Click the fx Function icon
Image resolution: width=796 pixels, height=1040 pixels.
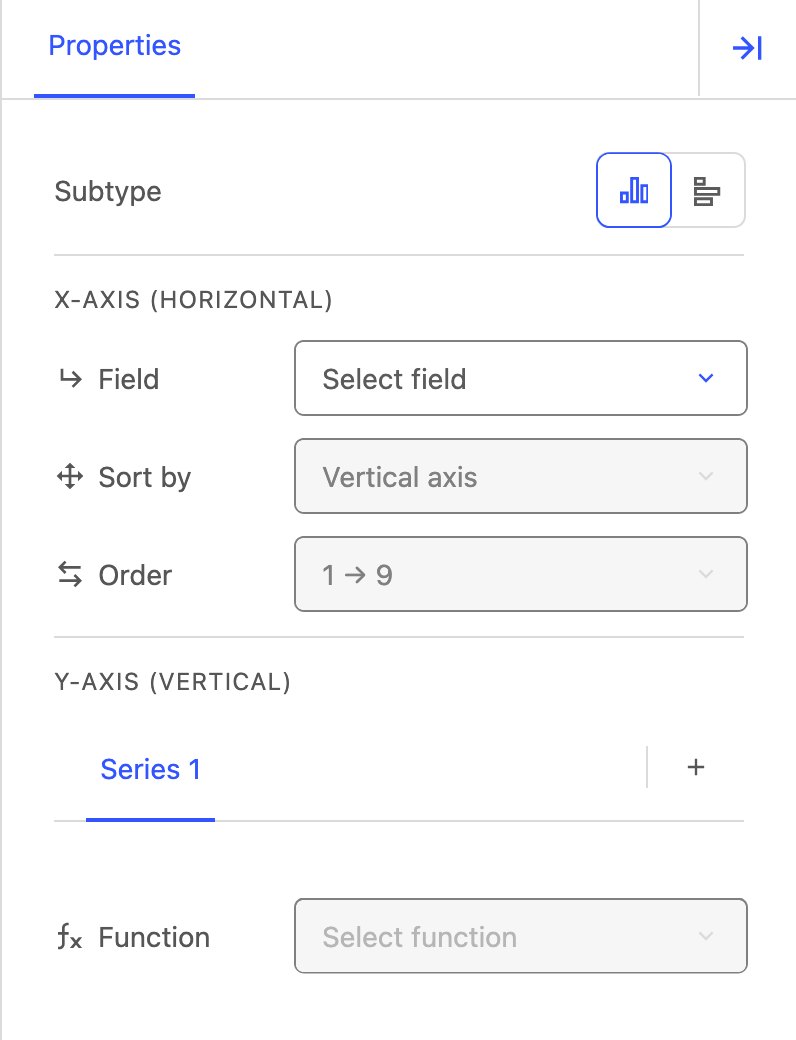click(x=70, y=937)
